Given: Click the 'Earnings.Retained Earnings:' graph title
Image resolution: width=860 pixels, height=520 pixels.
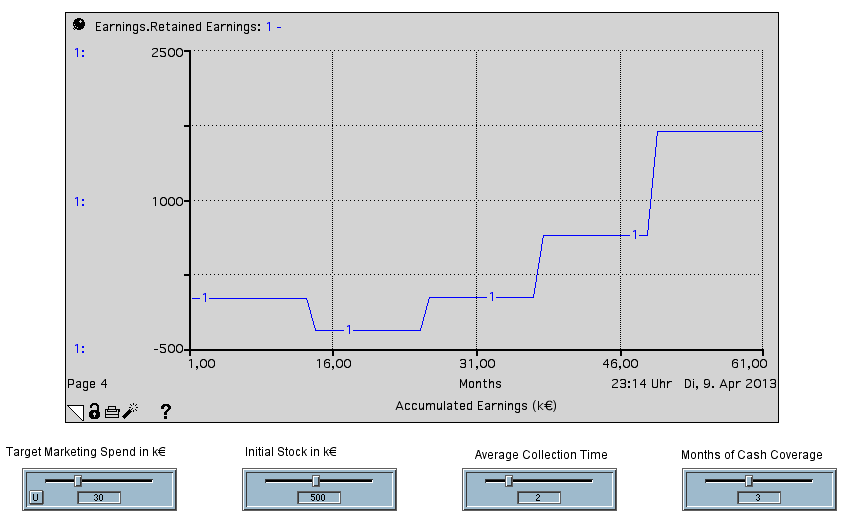Looking at the screenshot, I should (178, 27).
